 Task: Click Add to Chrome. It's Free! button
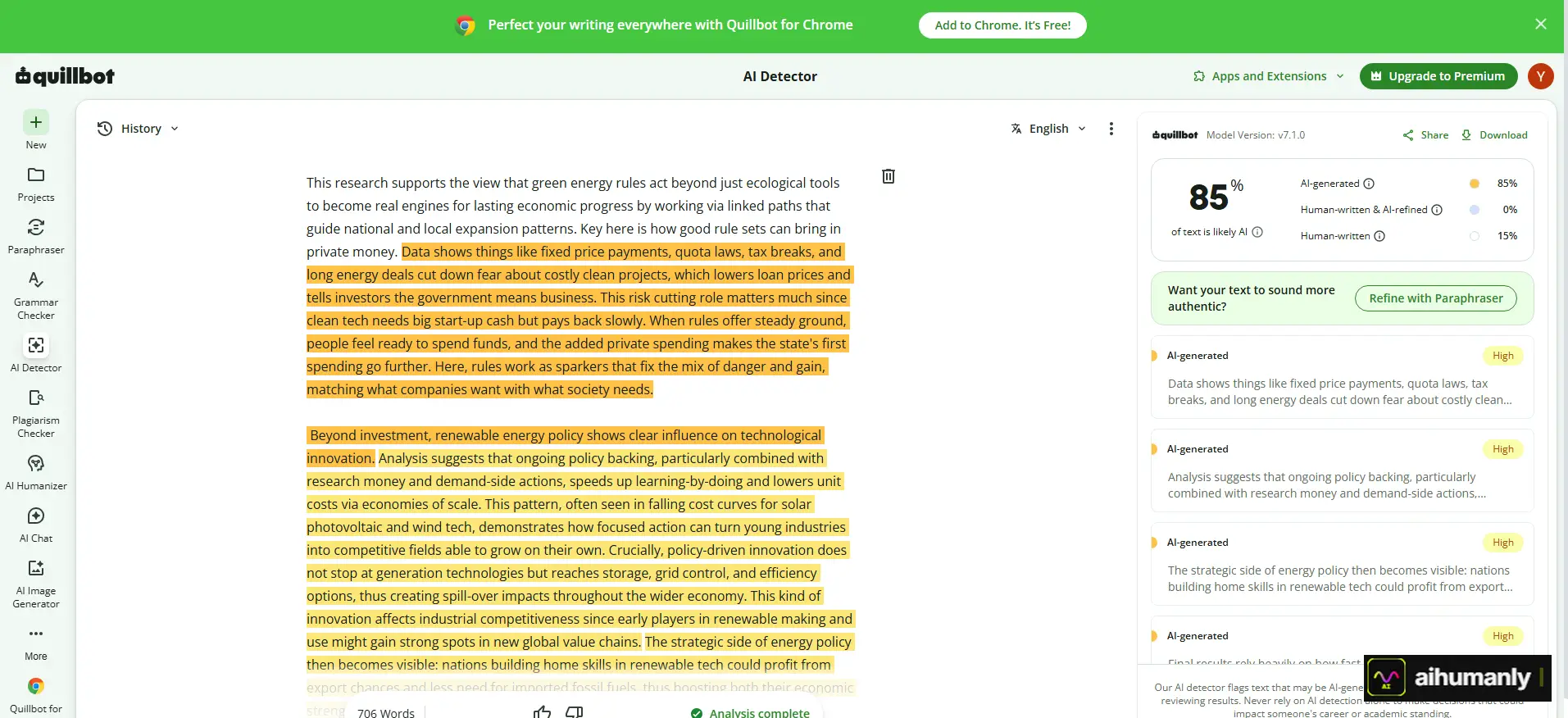pyautogui.click(x=1002, y=25)
